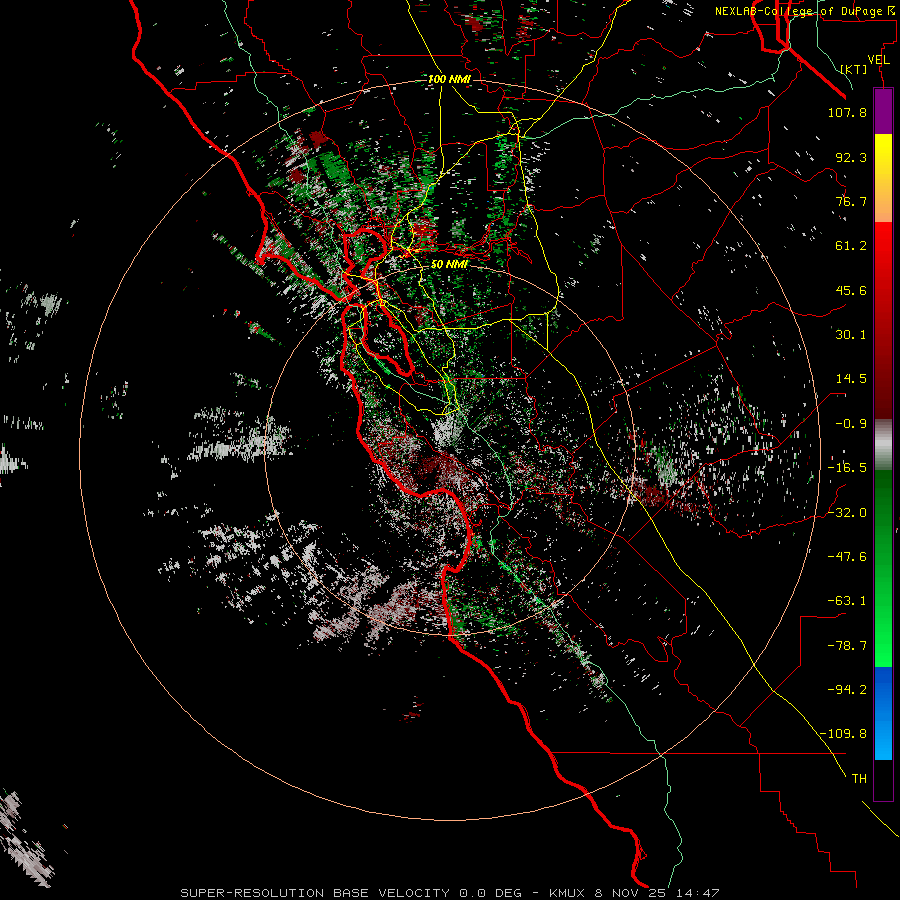Click the [KT] units label

point(854,69)
